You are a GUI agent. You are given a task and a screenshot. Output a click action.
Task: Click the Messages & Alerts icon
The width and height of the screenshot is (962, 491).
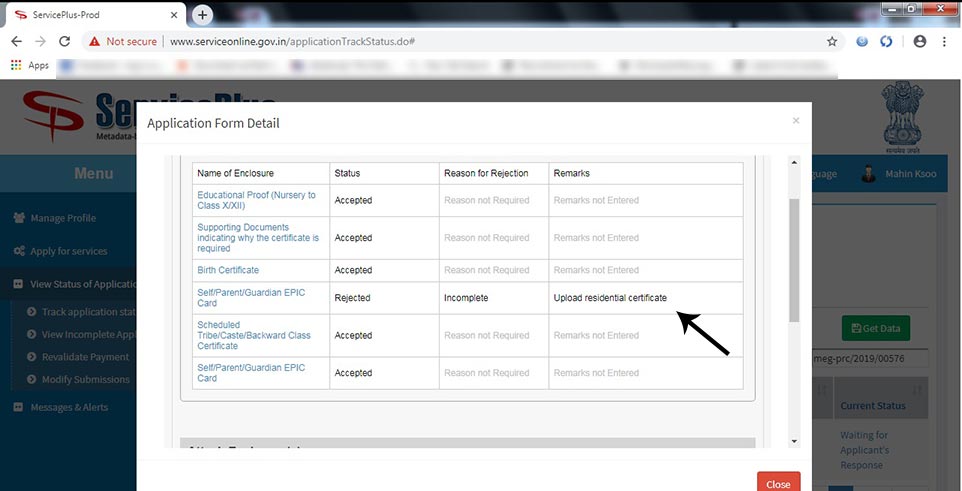pyautogui.click(x=18, y=407)
